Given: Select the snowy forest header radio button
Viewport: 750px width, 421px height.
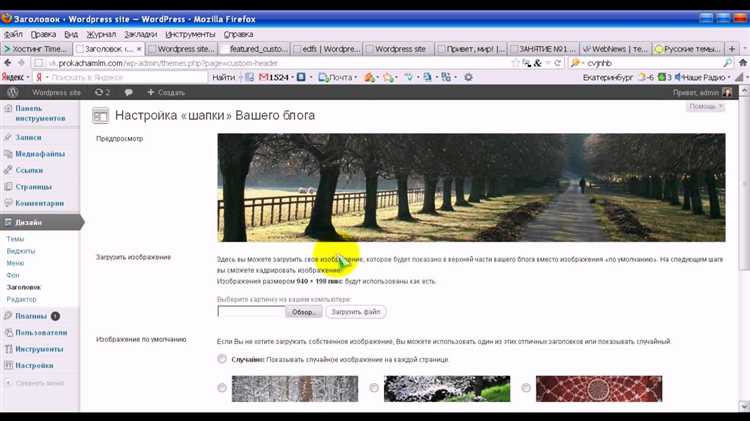Looking at the screenshot, I should tap(221, 388).
